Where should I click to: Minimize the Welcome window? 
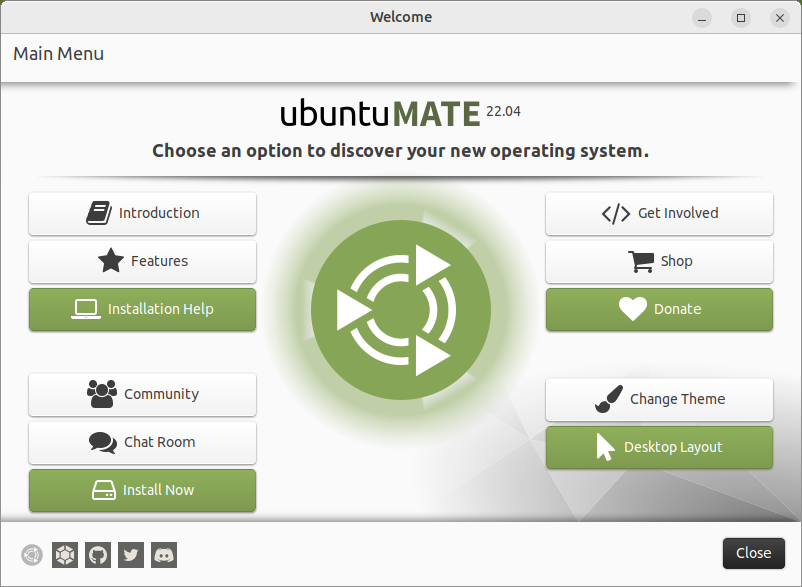(703, 17)
